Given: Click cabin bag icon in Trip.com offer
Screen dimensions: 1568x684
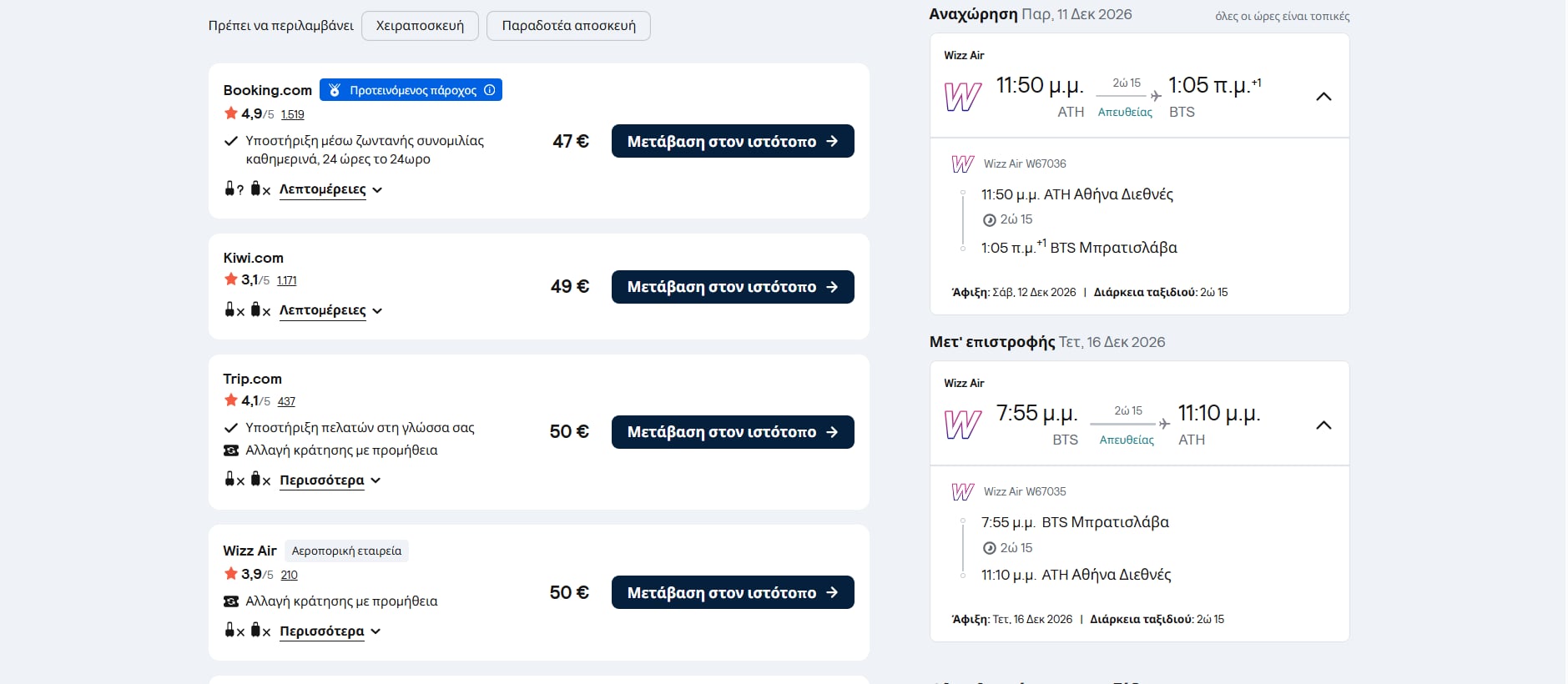Looking at the screenshot, I should pyautogui.click(x=230, y=479).
